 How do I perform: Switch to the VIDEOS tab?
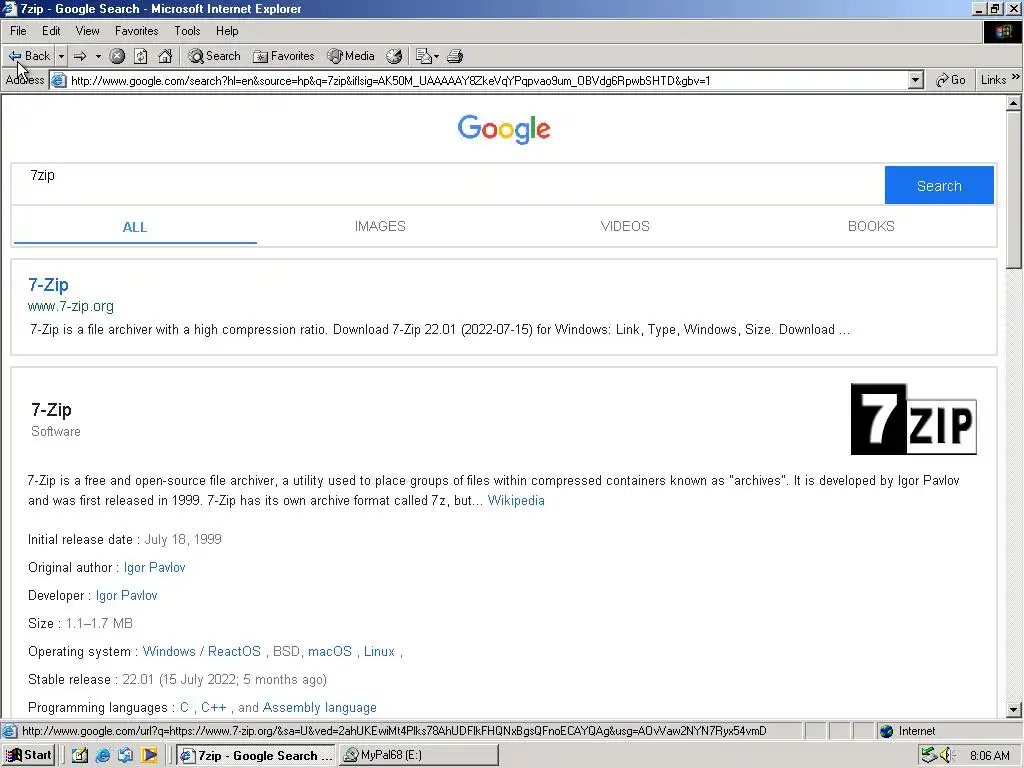tap(625, 226)
